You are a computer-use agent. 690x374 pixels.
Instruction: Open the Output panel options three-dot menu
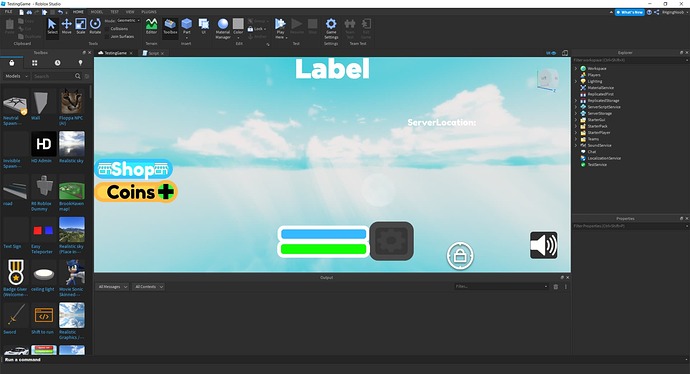click(x=566, y=286)
